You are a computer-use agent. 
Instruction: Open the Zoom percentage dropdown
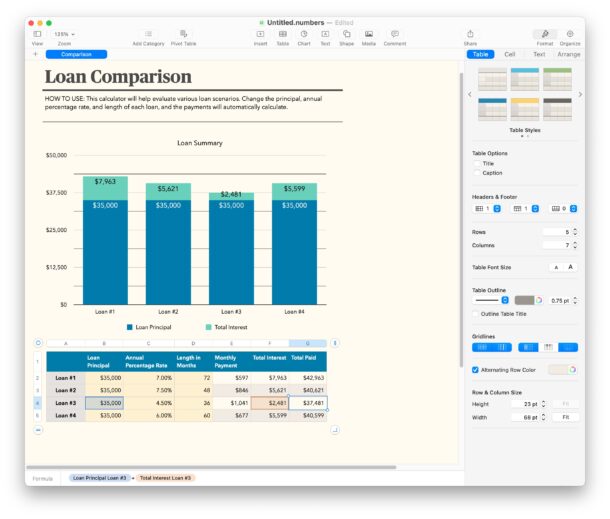click(64, 34)
